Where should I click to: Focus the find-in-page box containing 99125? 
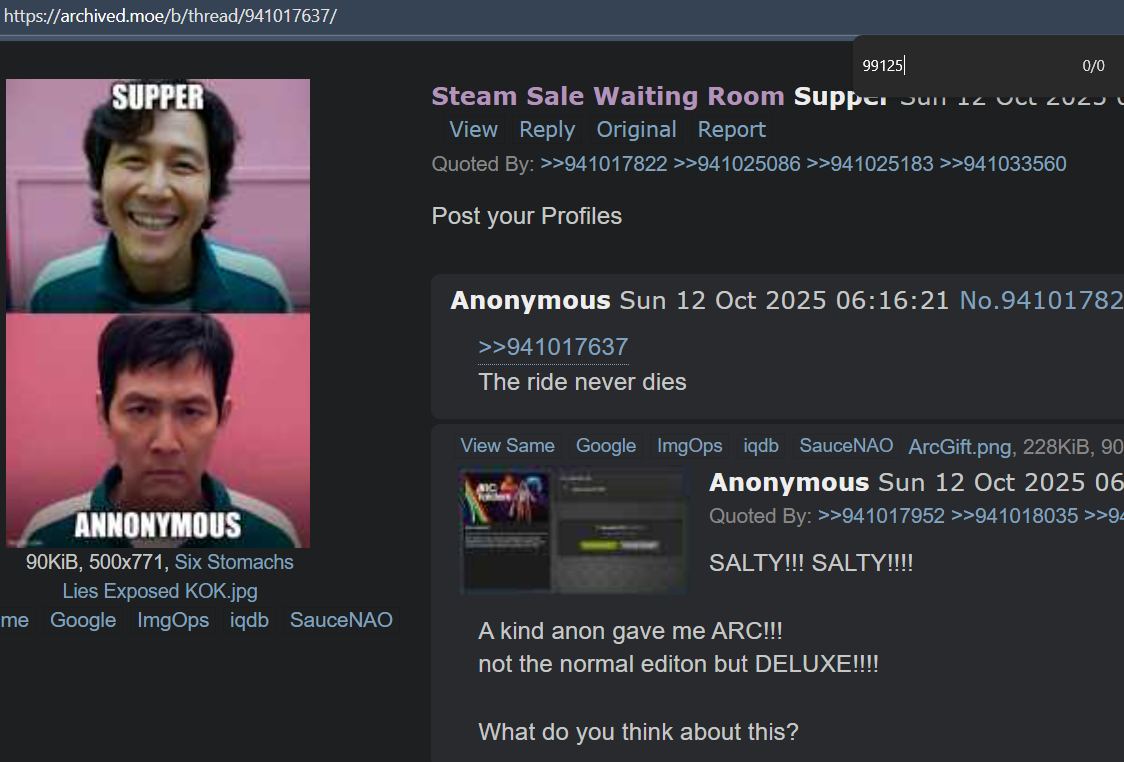tap(961, 66)
